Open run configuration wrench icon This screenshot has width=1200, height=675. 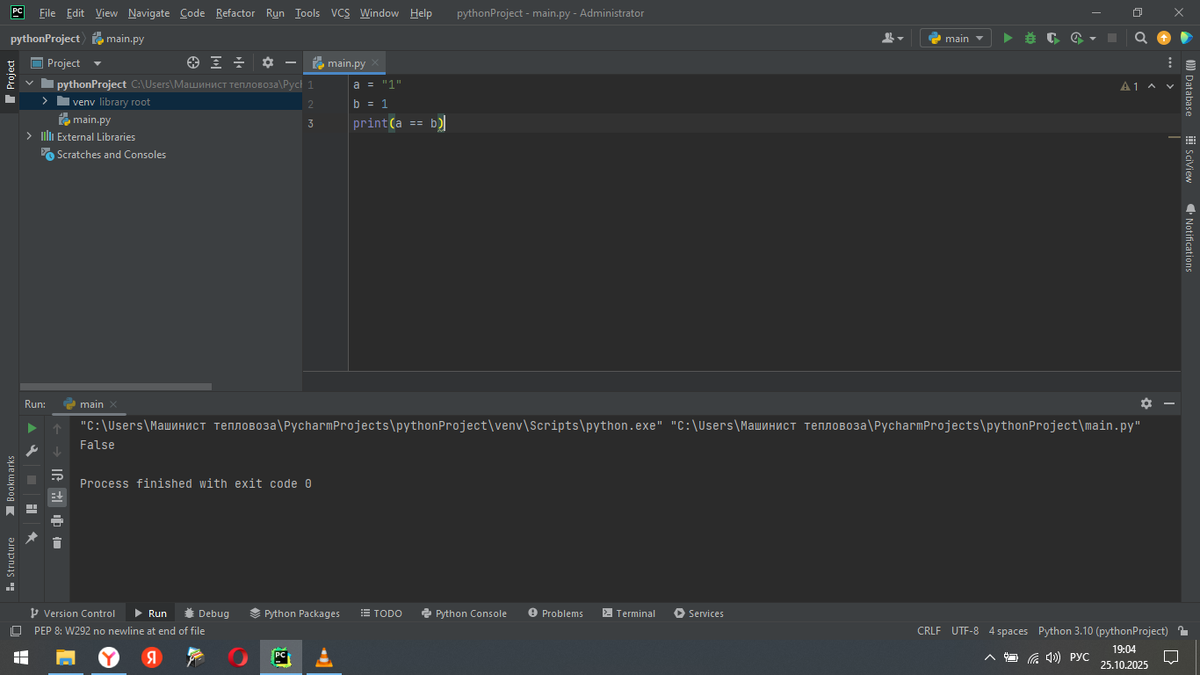coord(32,452)
